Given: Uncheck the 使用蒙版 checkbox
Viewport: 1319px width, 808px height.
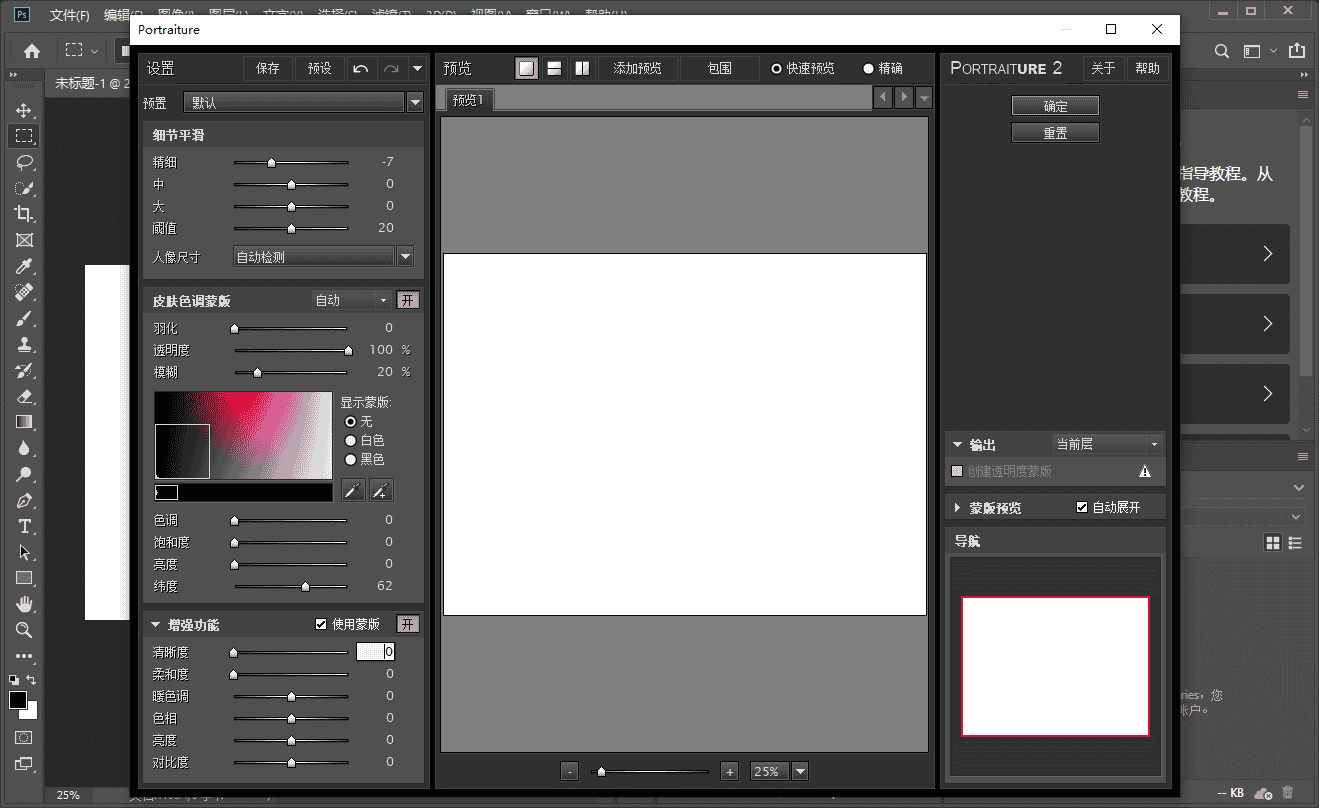Looking at the screenshot, I should tap(321, 624).
